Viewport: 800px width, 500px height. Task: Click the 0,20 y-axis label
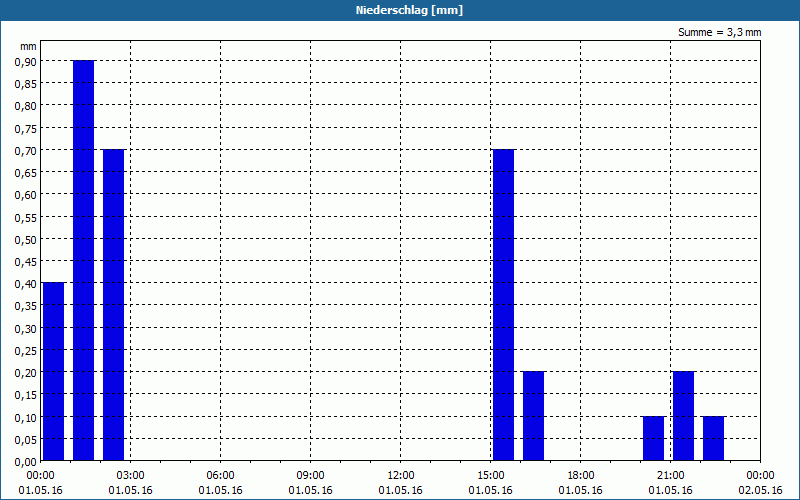pyautogui.click(x=26, y=373)
